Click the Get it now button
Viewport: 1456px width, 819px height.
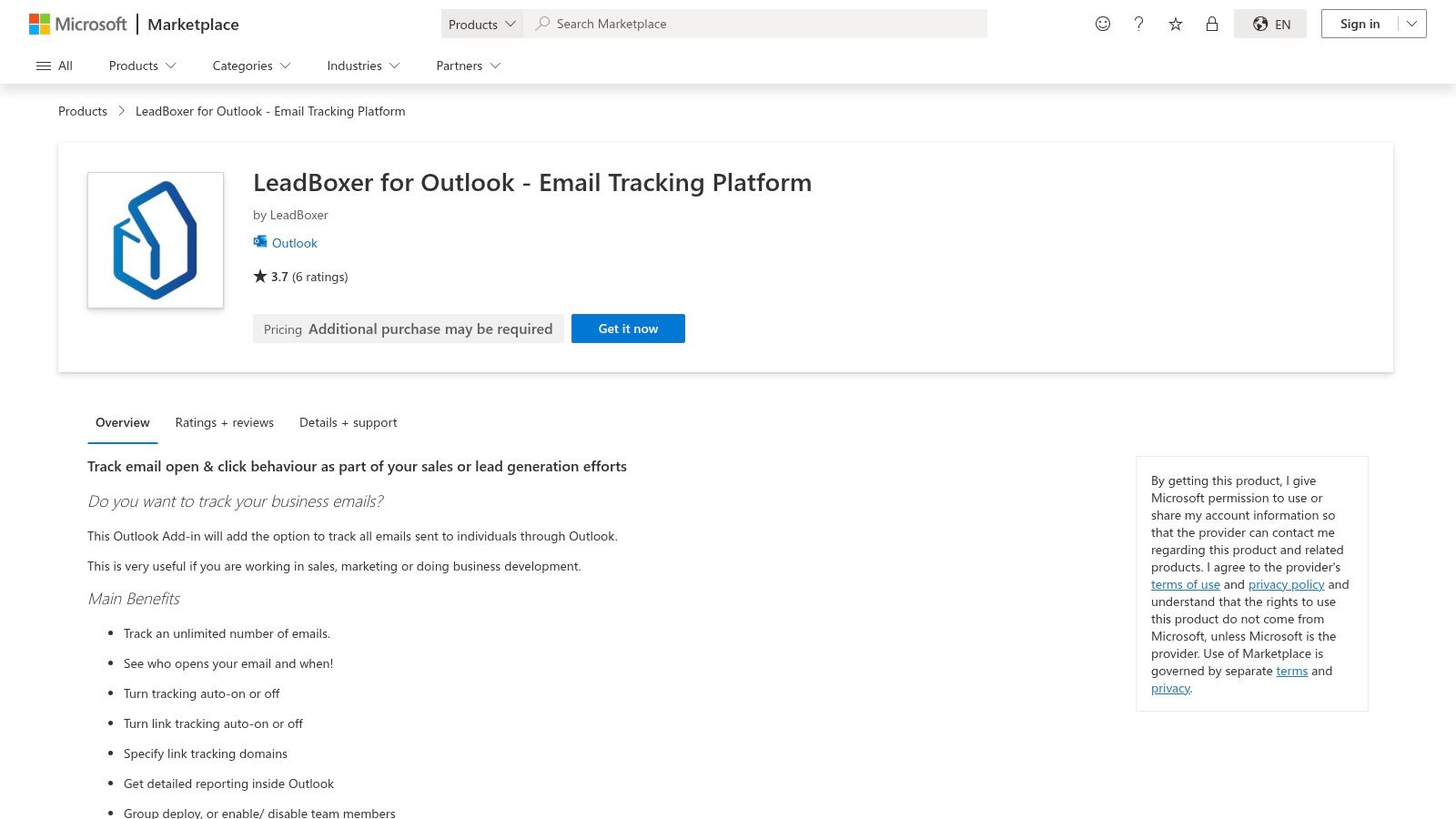[x=628, y=329]
